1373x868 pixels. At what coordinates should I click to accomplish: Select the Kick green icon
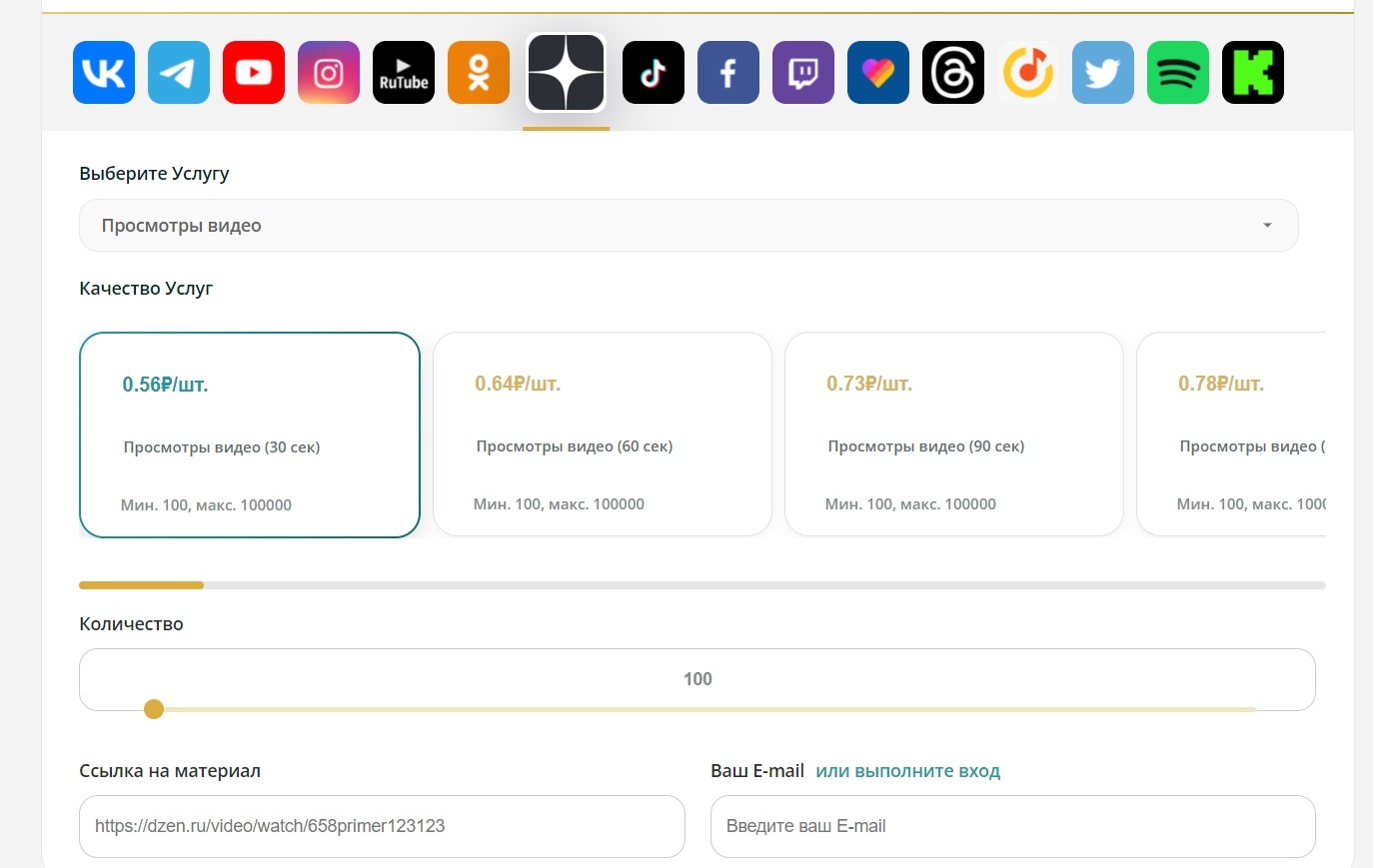pos(1253,72)
